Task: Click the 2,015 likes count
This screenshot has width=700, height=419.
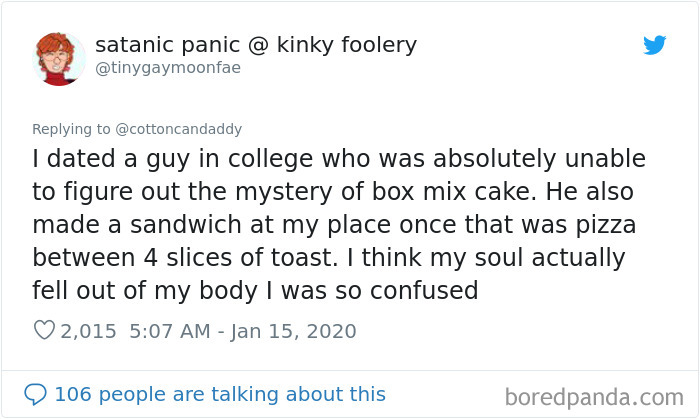Action: 89,331
